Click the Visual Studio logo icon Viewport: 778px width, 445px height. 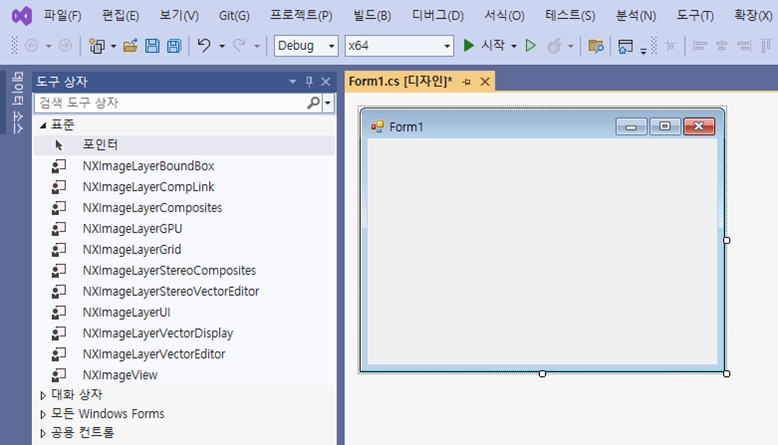pos(22,16)
